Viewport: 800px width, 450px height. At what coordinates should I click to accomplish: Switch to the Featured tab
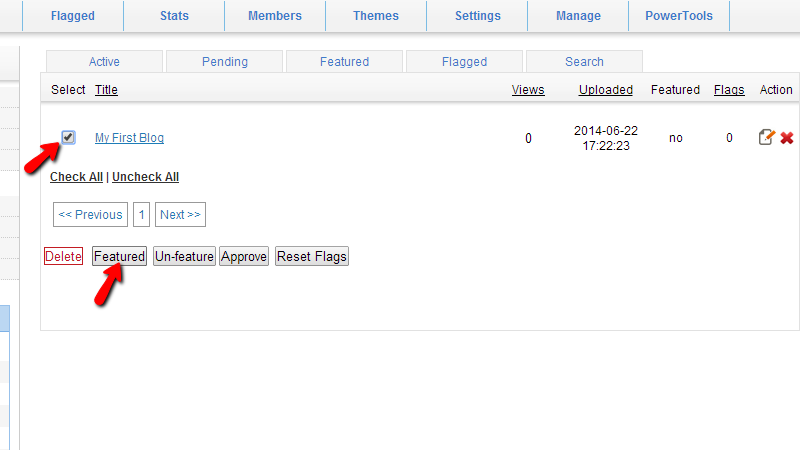[344, 62]
